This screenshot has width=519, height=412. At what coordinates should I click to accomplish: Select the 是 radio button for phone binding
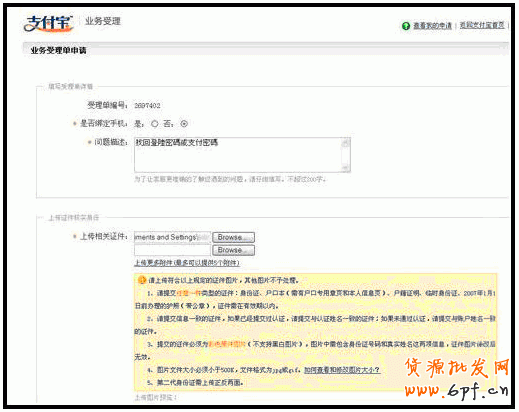click(154, 124)
